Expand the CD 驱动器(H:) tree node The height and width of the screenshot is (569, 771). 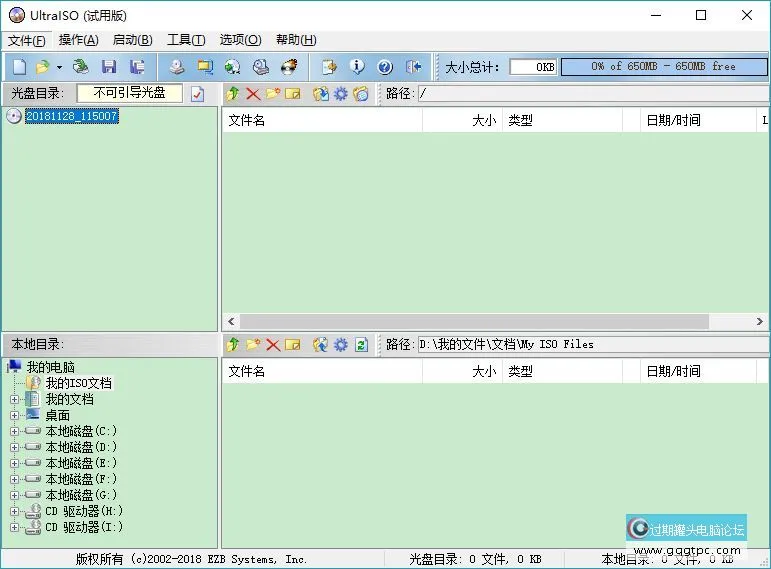[14, 511]
